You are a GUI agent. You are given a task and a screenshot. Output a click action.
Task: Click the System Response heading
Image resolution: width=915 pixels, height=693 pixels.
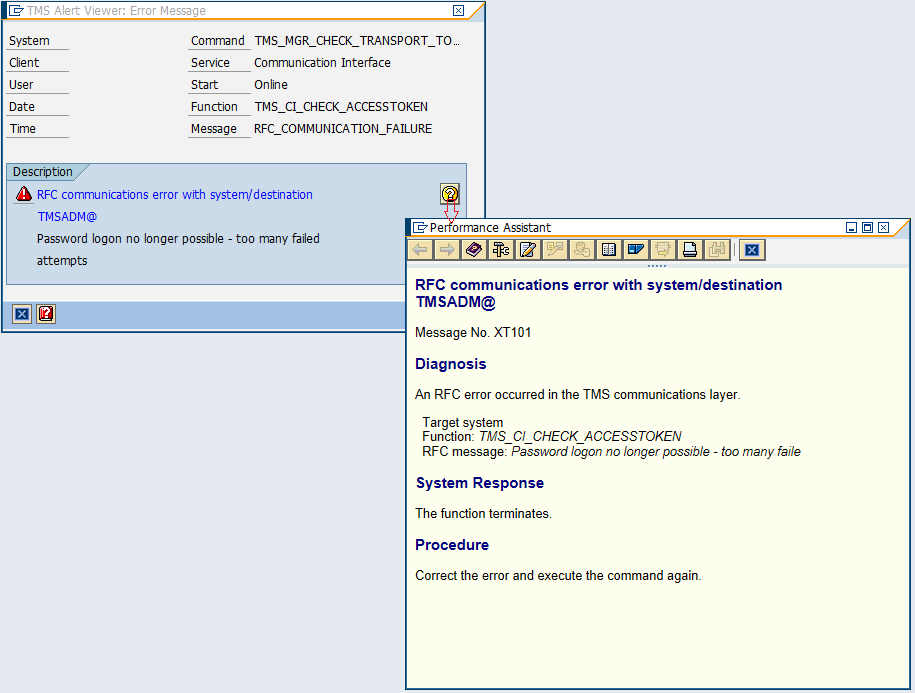point(480,483)
